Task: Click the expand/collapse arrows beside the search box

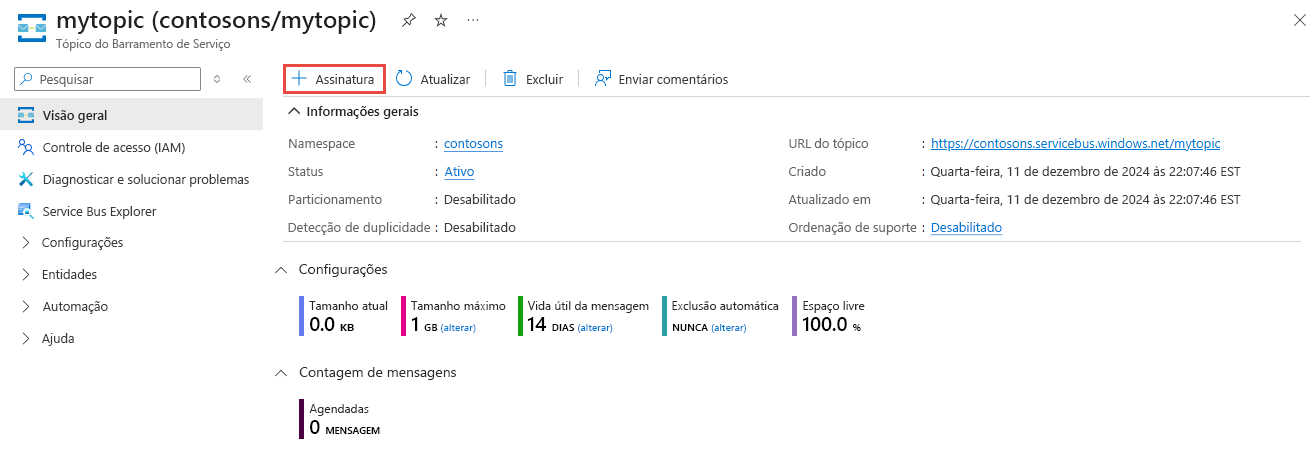Action: tap(217, 79)
